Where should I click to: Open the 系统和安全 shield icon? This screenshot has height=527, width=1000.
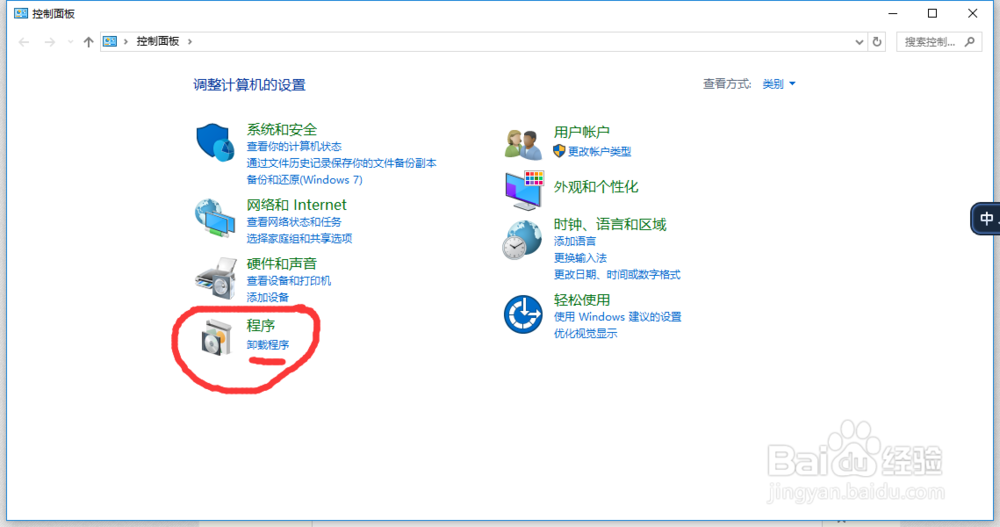click(x=214, y=142)
